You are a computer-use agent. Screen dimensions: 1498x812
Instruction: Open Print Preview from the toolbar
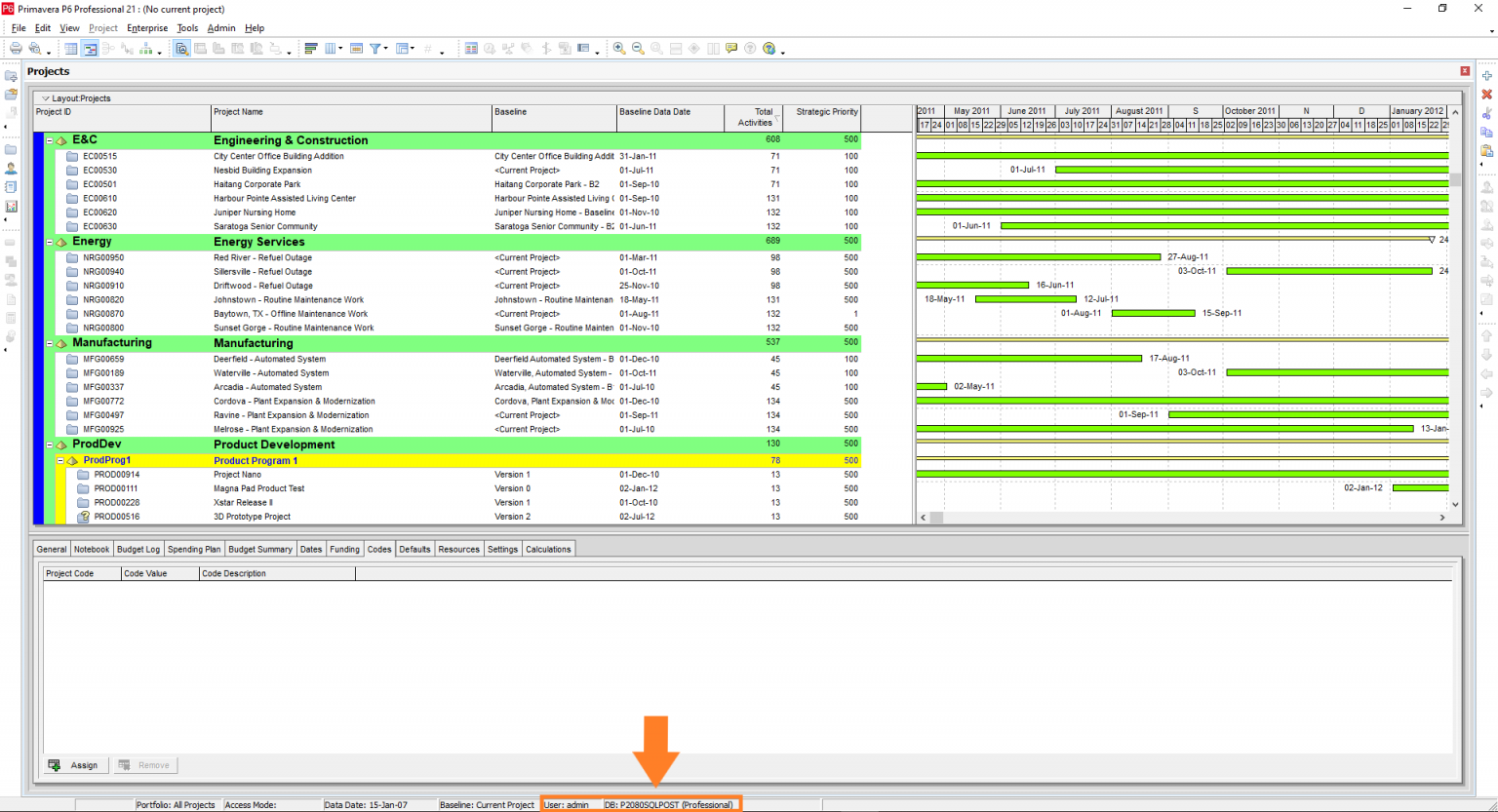click(34, 48)
